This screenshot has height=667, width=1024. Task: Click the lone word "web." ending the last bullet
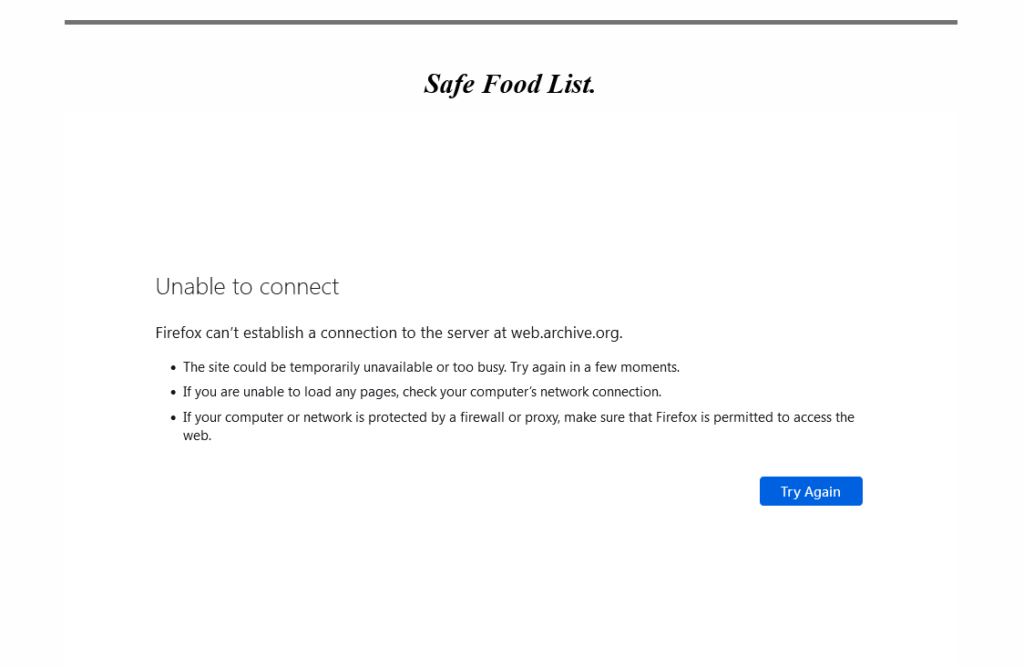tap(197, 436)
